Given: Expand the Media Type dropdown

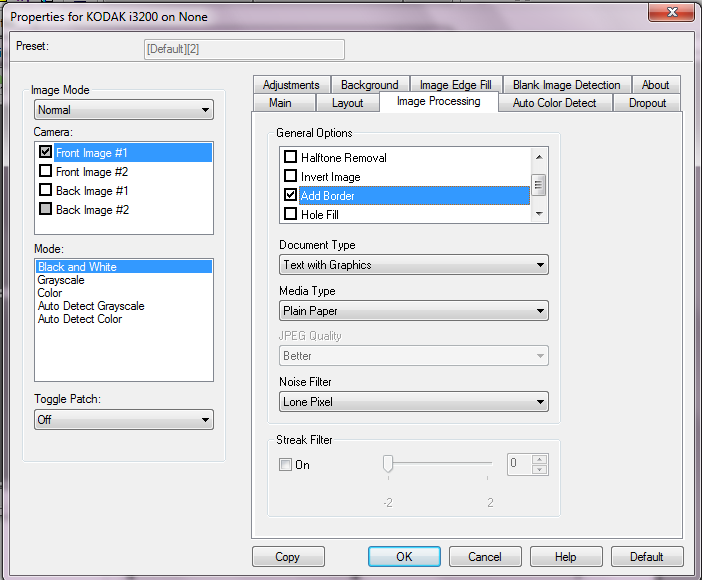Looking at the screenshot, I should pos(414,311).
